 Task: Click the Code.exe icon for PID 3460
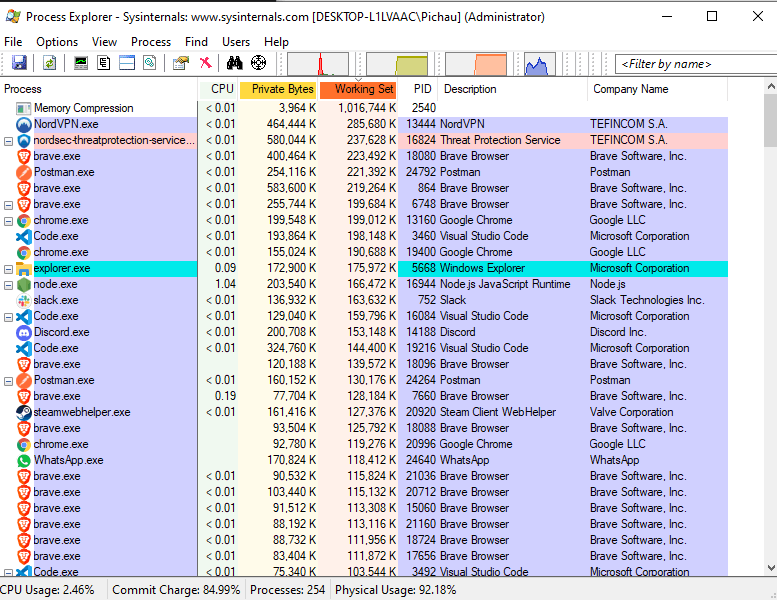coord(23,236)
